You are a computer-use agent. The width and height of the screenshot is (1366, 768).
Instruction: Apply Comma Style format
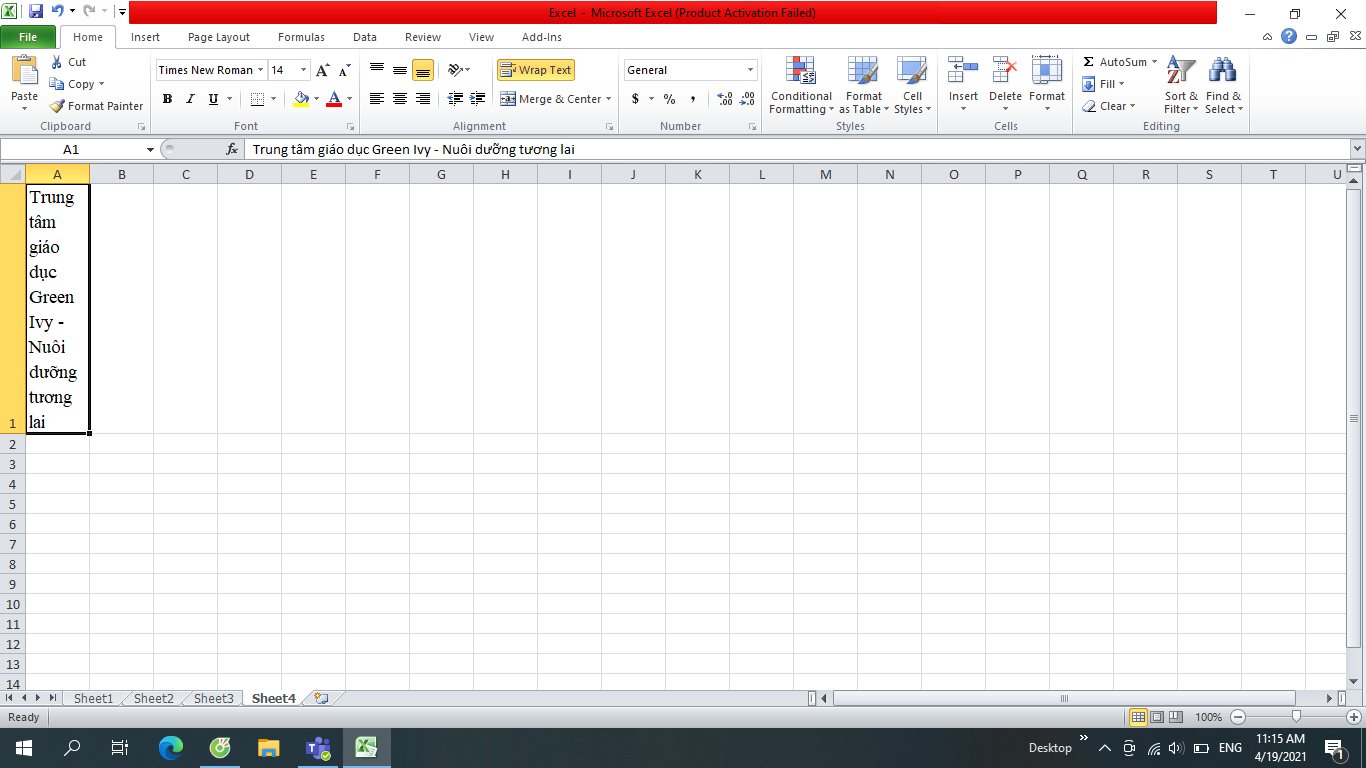click(x=693, y=99)
